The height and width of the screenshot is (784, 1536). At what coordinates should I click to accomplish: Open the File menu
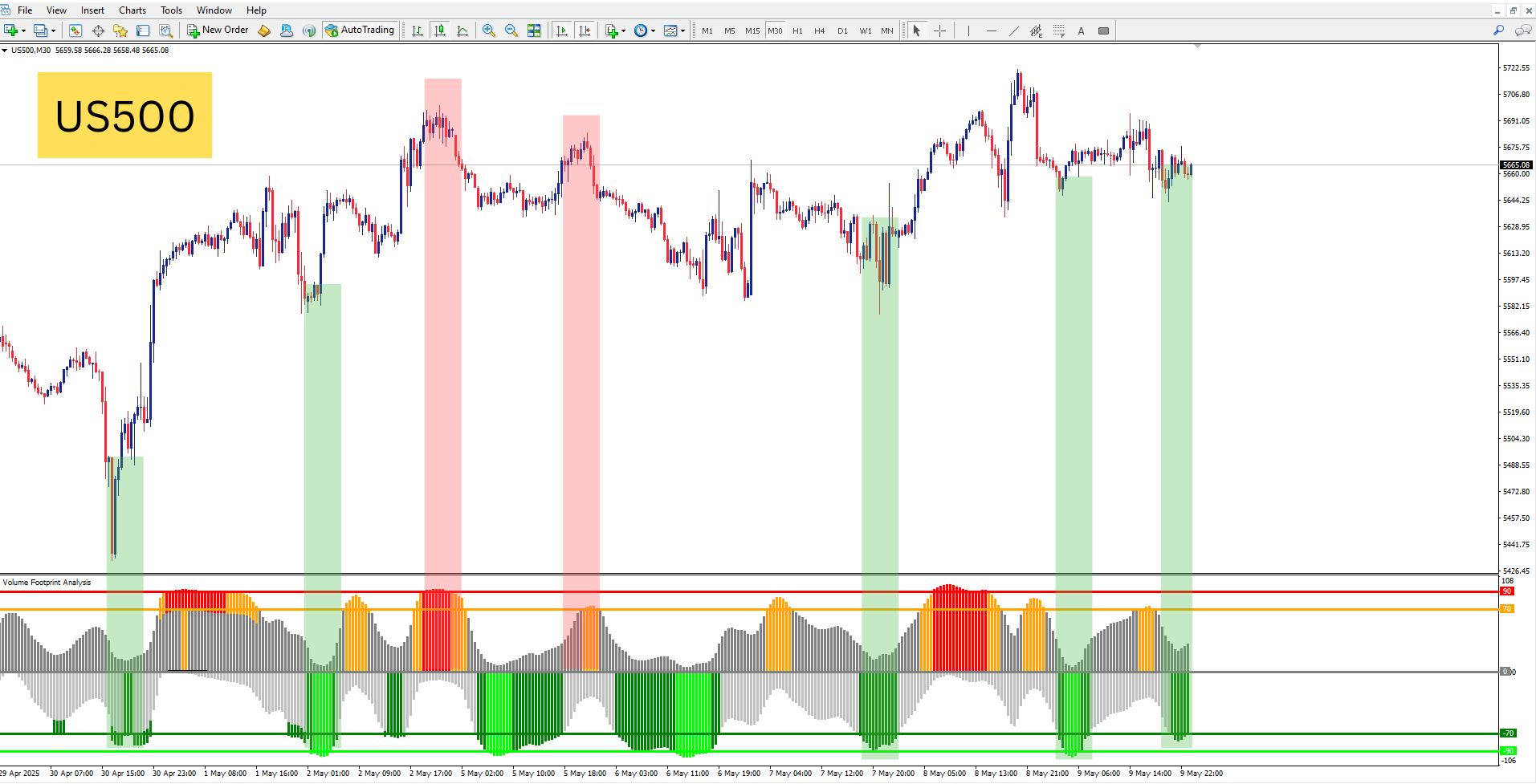(x=25, y=10)
